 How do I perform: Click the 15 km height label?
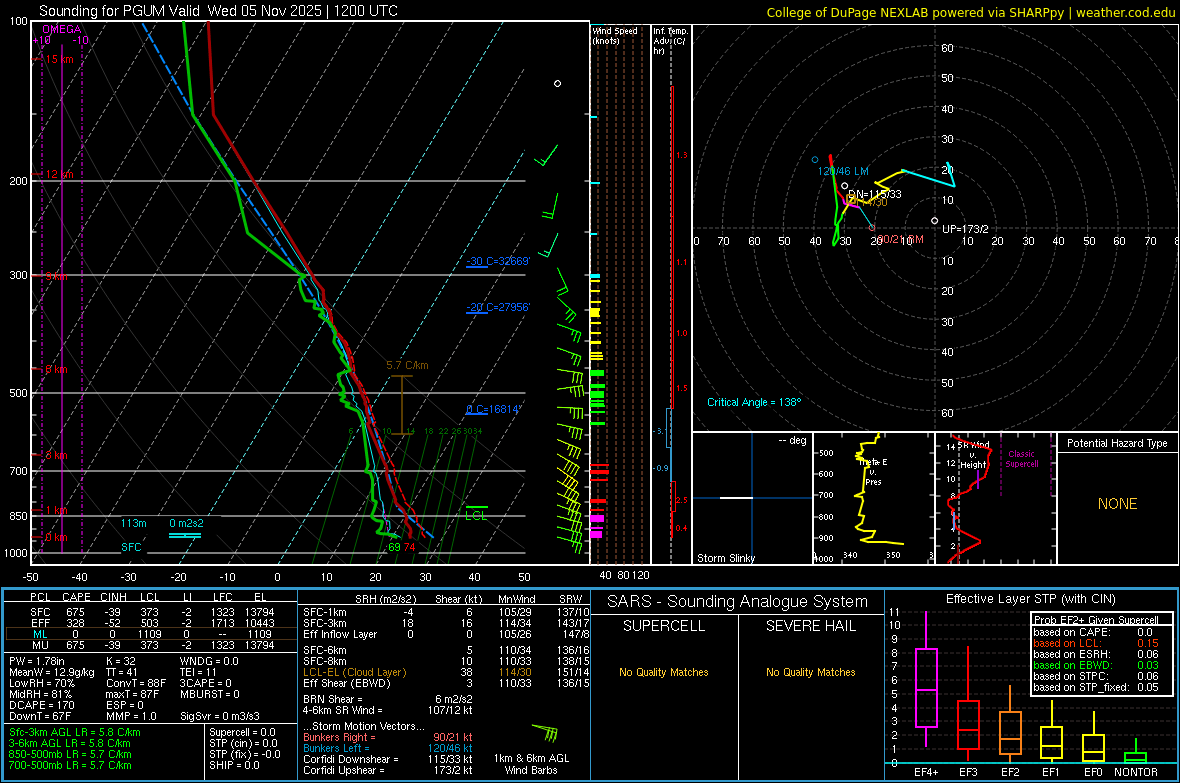pos(60,59)
